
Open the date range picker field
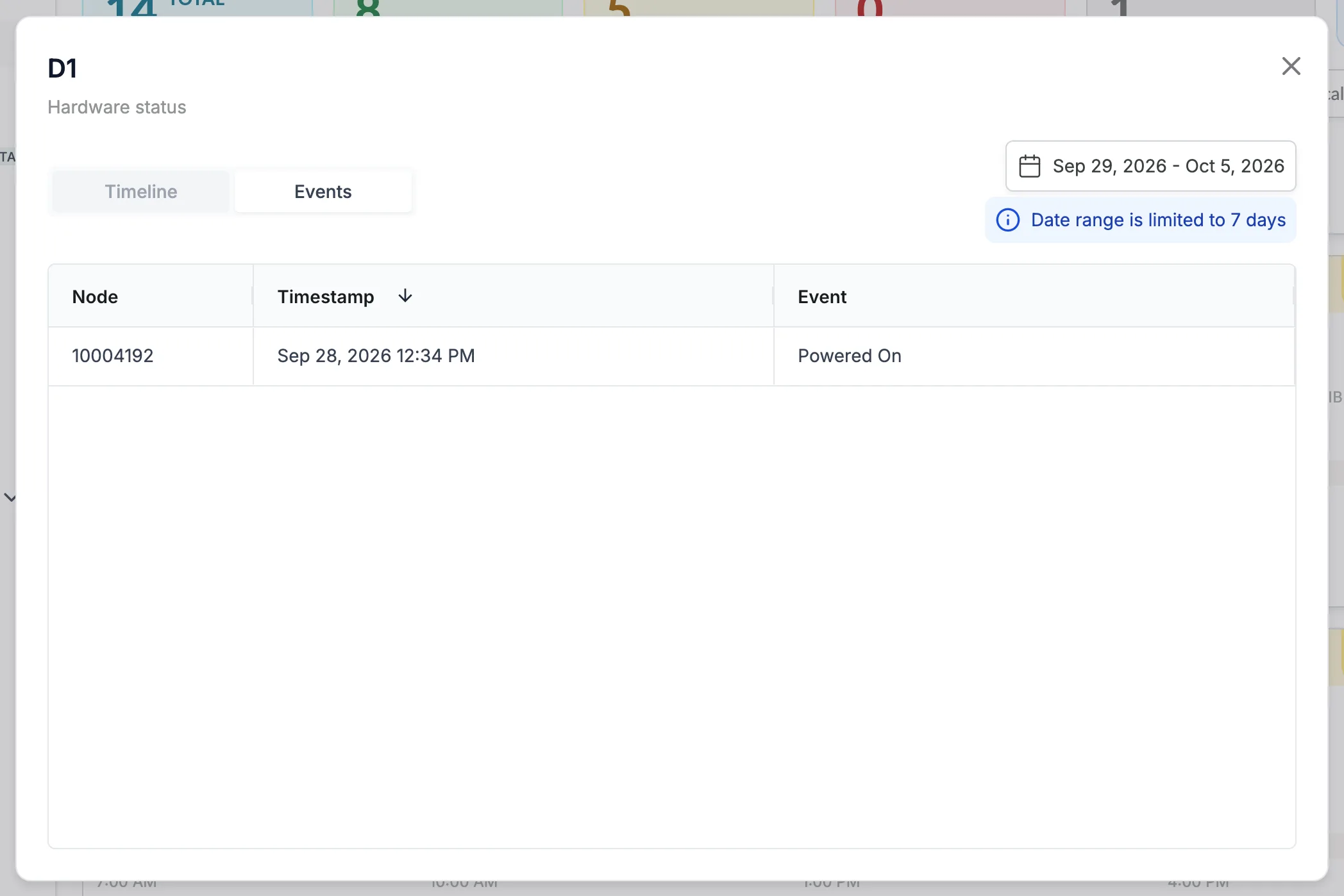[x=1150, y=166]
